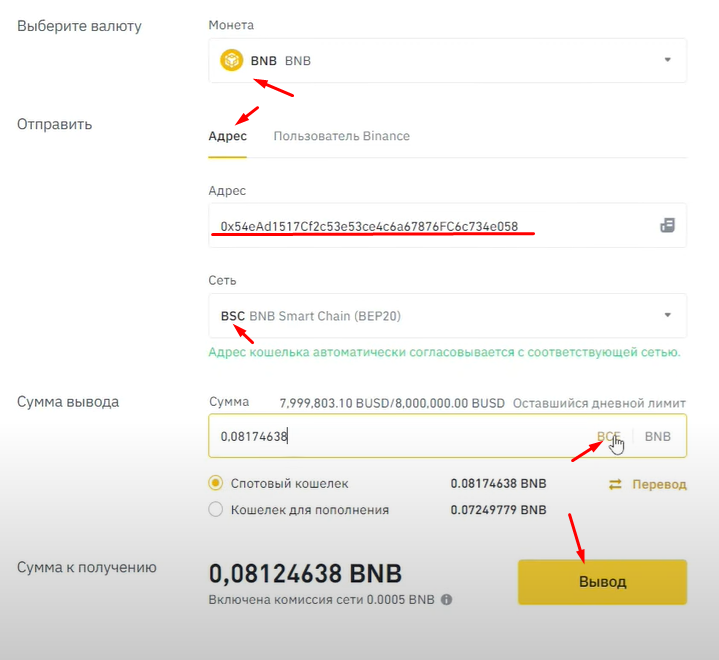Click the 7,999,803.10 BUSD/8,000,000.00 BUSD limit value
Viewport: 719px width, 660px height.
point(392,404)
